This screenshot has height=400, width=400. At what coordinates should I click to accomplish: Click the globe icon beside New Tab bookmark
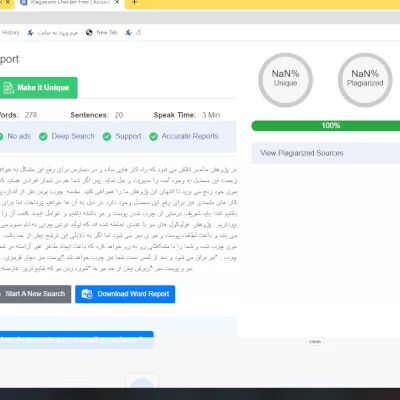click(x=89, y=33)
